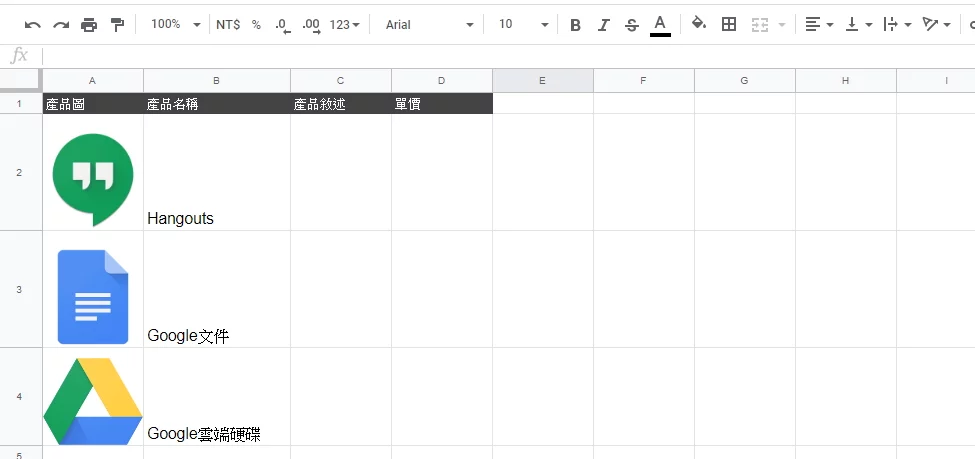Image resolution: width=975 pixels, height=459 pixels.
Task: Open the zoom level dropdown
Action: click(176, 24)
